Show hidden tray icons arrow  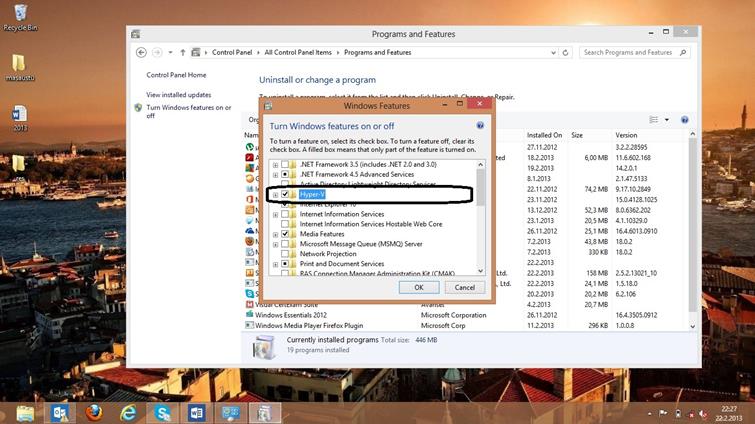[x=650, y=413]
